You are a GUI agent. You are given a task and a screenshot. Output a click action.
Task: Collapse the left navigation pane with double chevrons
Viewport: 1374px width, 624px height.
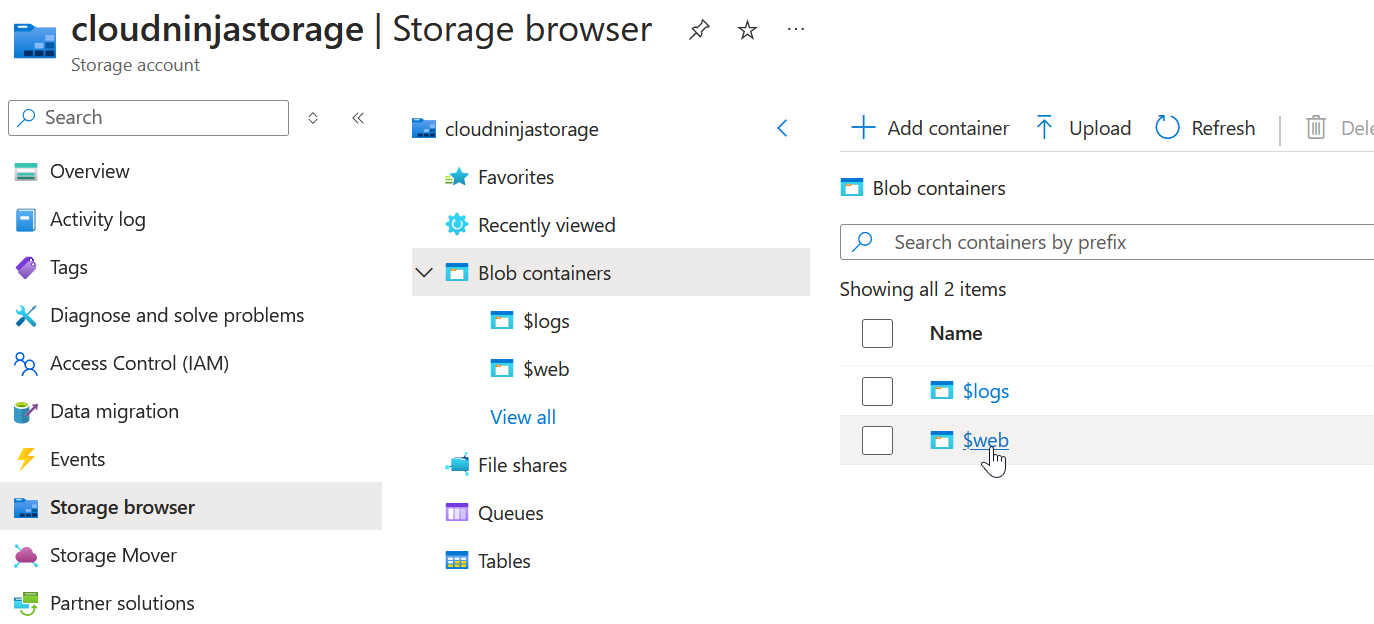pos(358,117)
